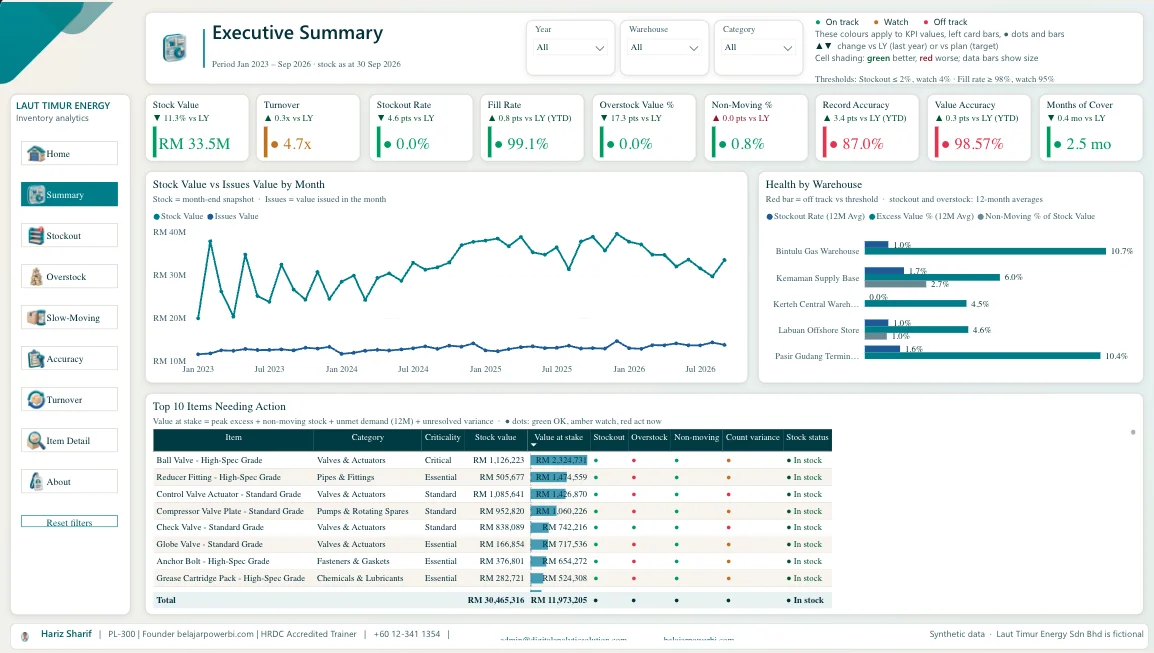Open the About page button
The width and height of the screenshot is (1154, 653).
pos(69,481)
